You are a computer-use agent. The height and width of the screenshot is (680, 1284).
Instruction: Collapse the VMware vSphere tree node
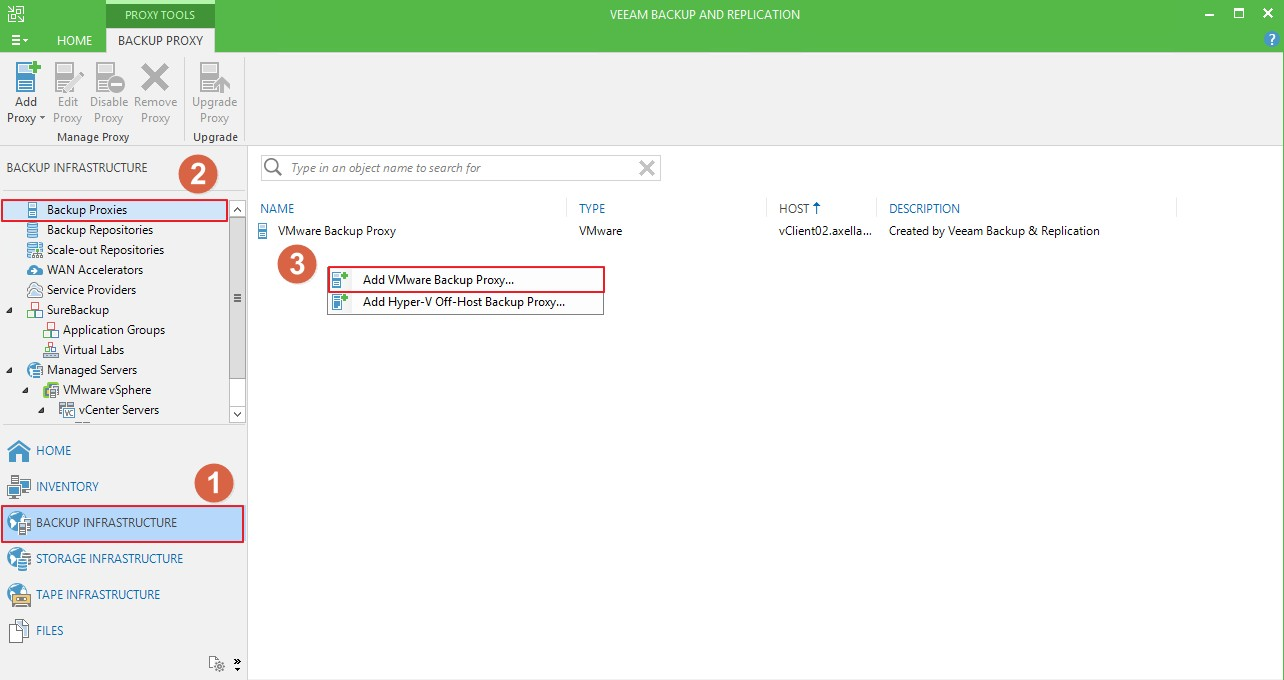pyautogui.click(x=26, y=390)
